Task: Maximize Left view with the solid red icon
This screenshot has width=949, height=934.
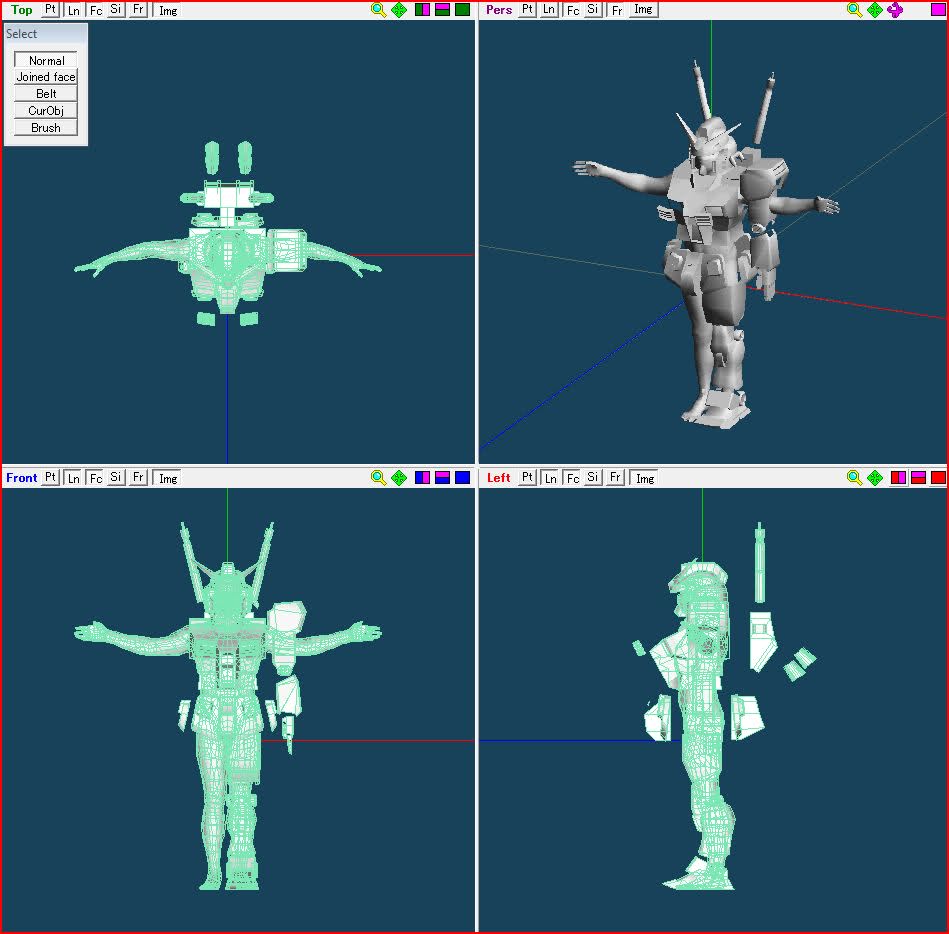Action: [938, 478]
